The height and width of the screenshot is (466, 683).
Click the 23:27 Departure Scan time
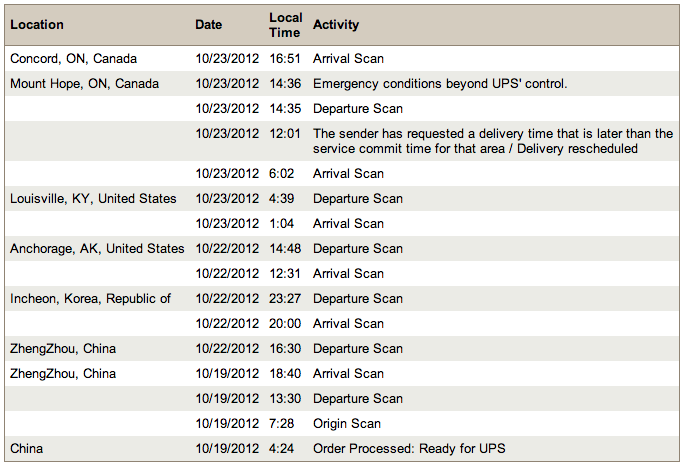coord(285,298)
